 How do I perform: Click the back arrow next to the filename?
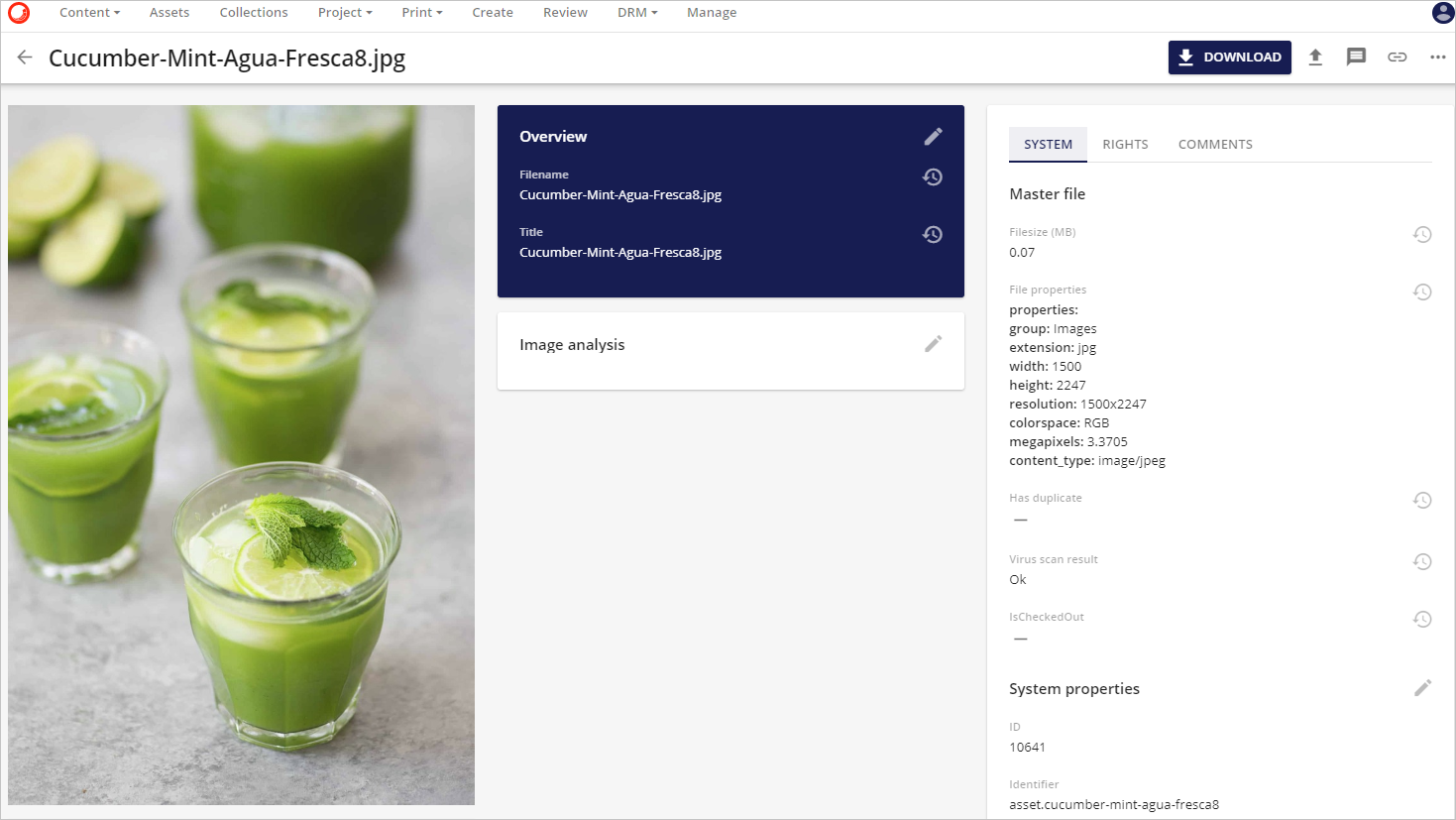(24, 57)
